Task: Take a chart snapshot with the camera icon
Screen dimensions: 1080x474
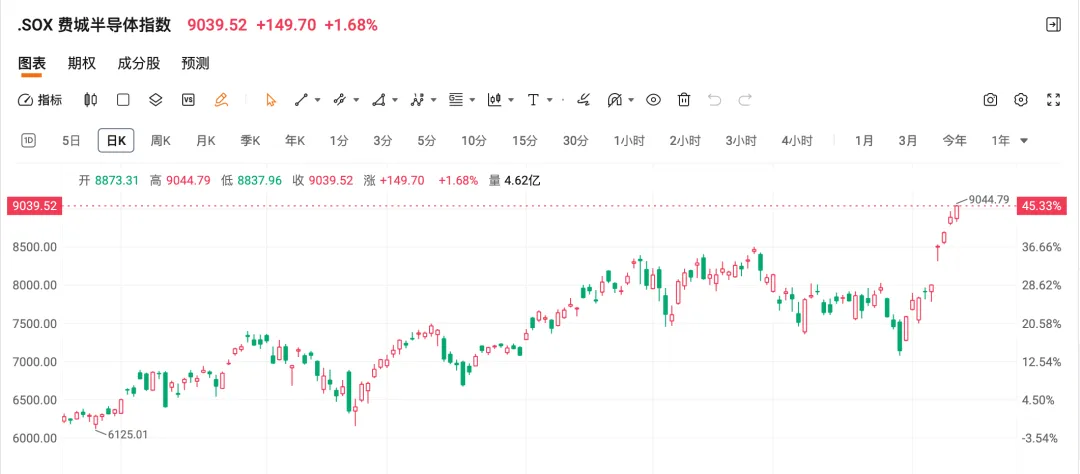Action: click(990, 100)
